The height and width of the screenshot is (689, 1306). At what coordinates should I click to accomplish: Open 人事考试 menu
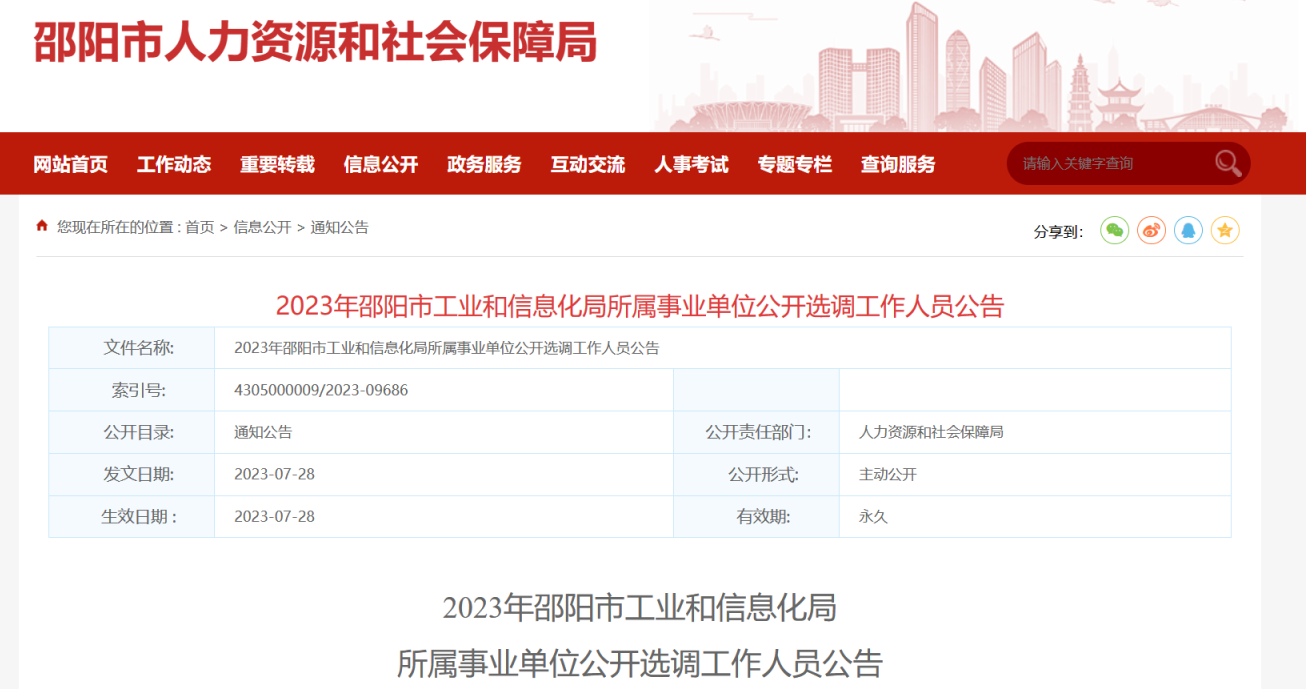click(x=691, y=164)
